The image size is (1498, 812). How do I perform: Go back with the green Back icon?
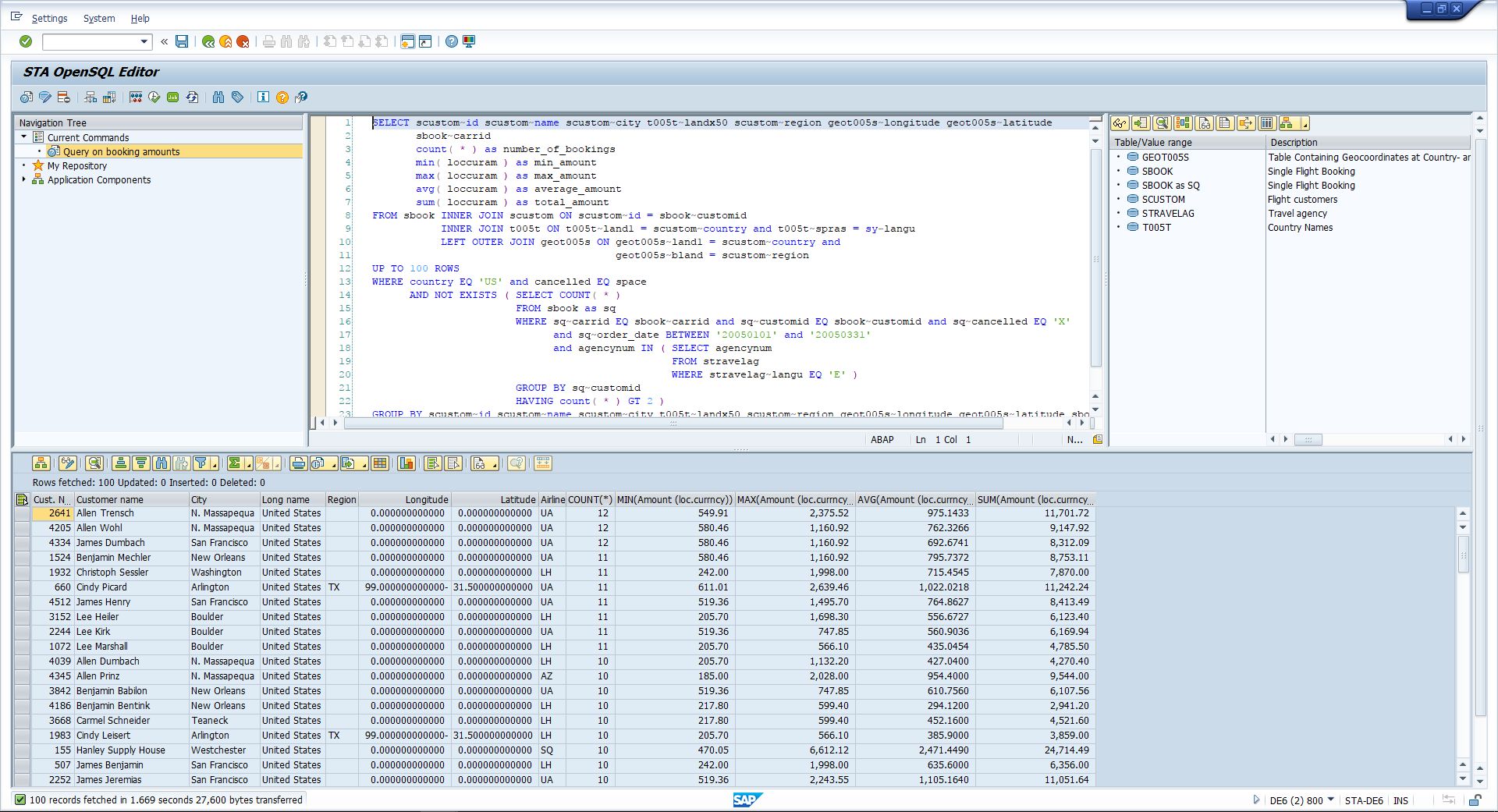[x=208, y=41]
